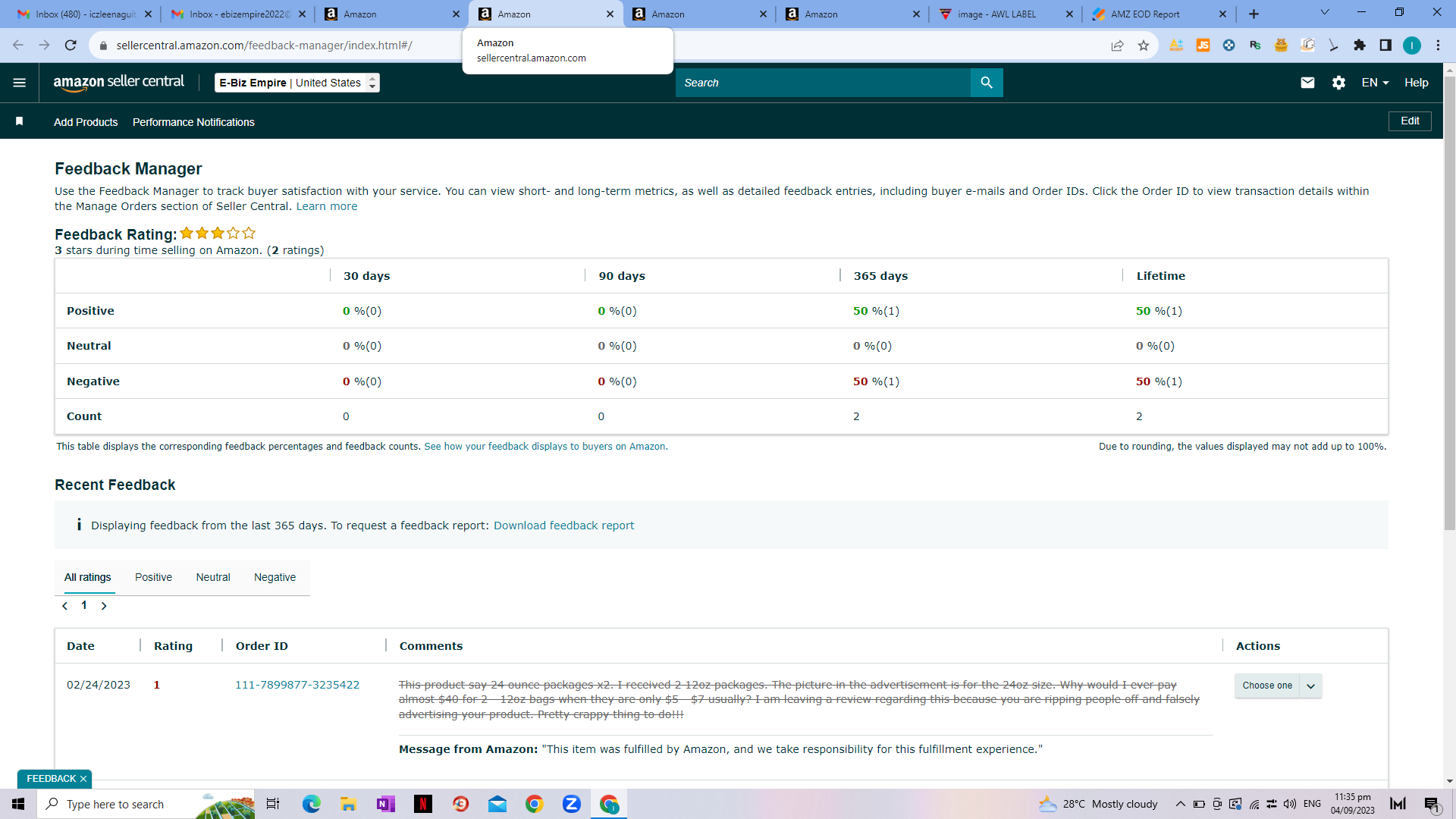The width and height of the screenshot is (1456, 819).
Task: Open the Mail app from taskbar
Action: [497, 804]
